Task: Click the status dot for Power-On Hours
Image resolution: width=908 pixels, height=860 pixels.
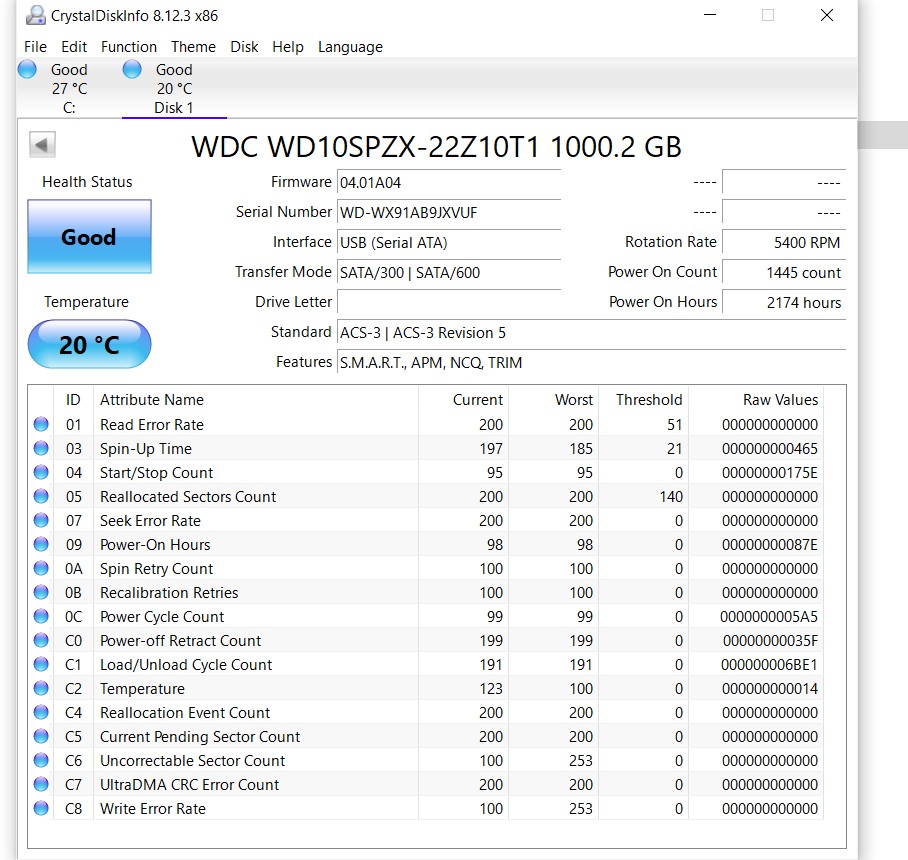Action: [x=41, y=544]
